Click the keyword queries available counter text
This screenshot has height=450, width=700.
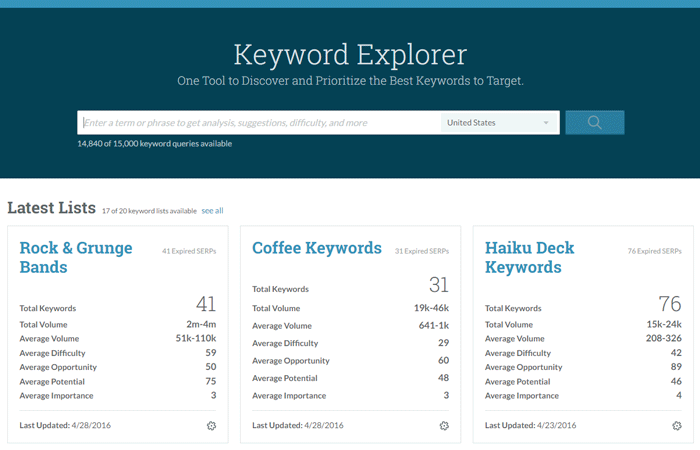pyautogui.click(x=155, y=144)
